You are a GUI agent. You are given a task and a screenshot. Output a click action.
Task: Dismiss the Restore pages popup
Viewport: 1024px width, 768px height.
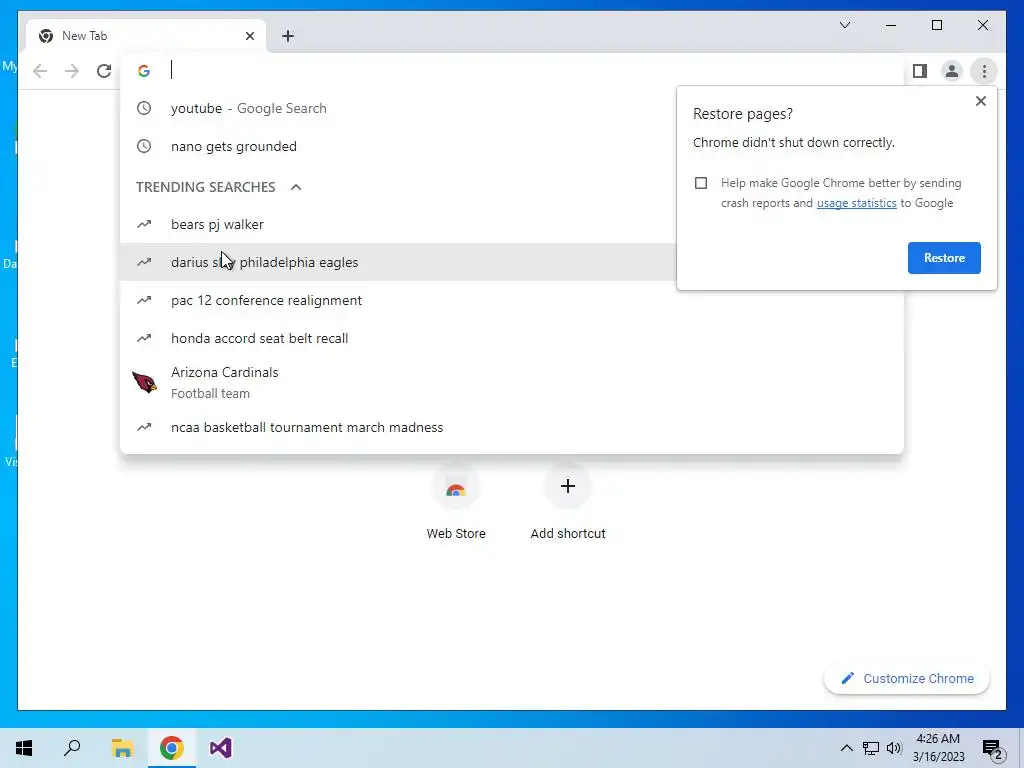tap(980, 101)
